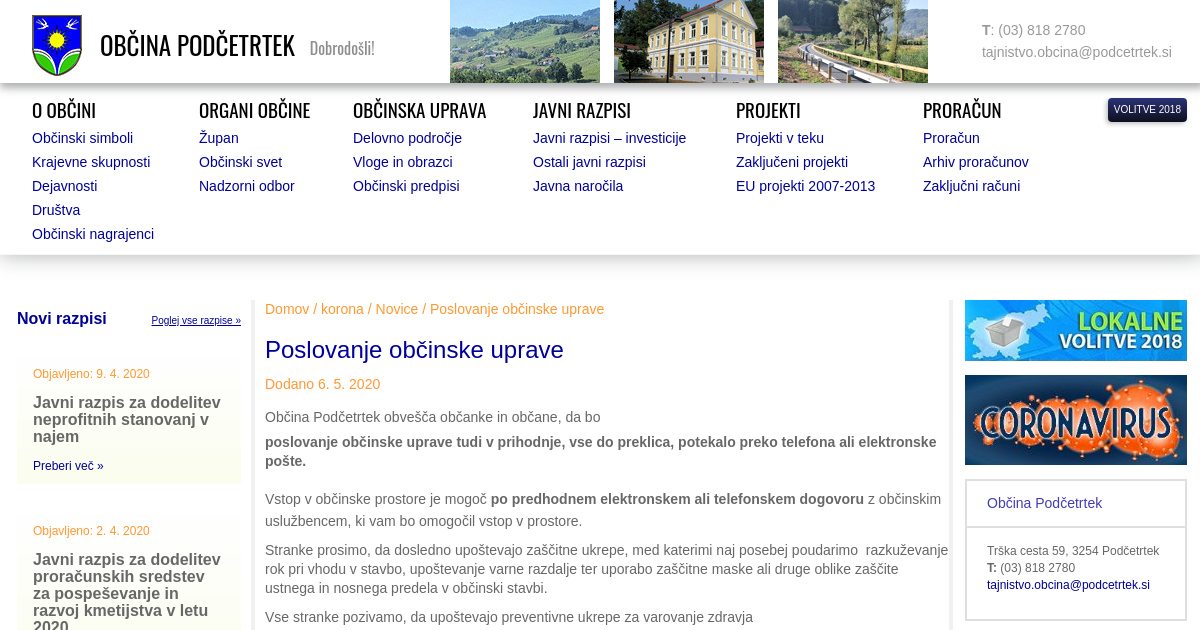
Task: Click the green hillside header photo
Action: point(524,41)
